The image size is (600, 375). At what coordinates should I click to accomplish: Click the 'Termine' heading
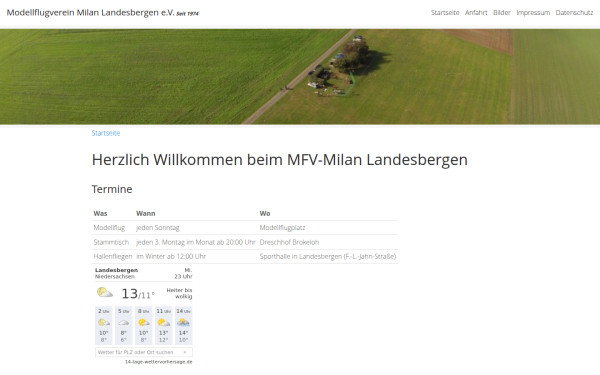tap(112, 189)
